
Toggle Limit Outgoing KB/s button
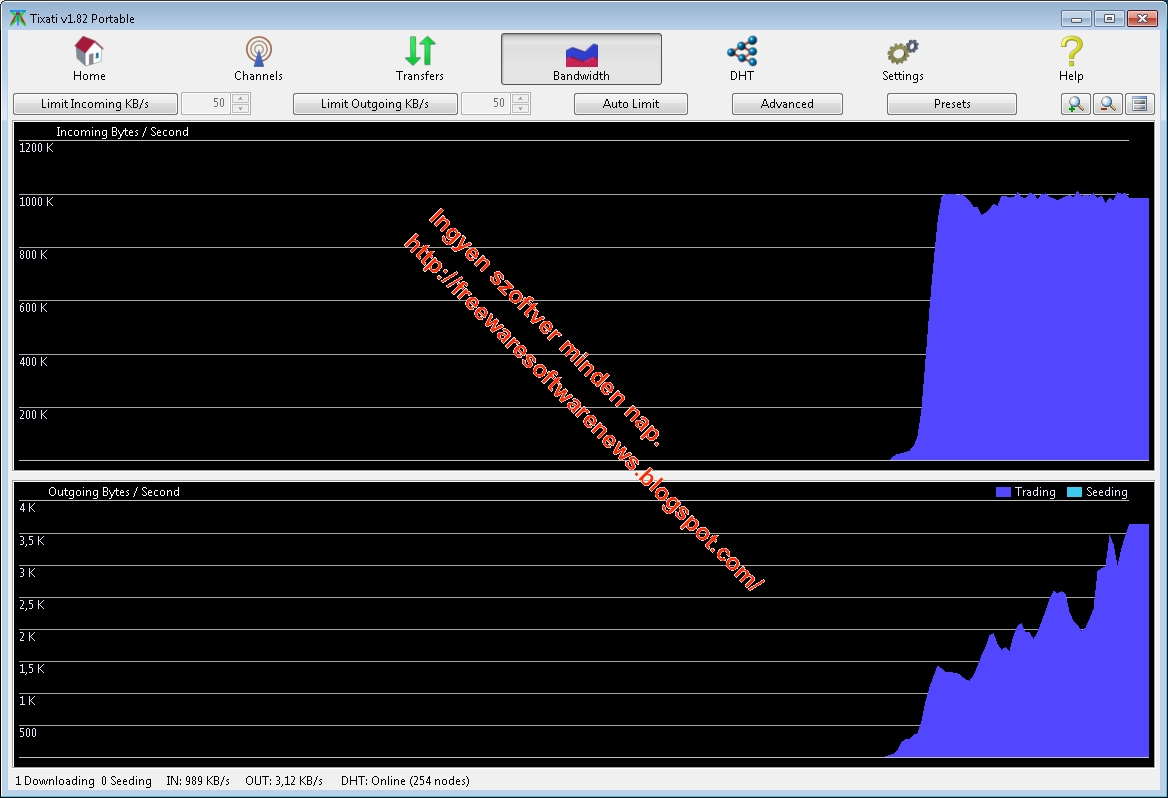click(375, 104)
